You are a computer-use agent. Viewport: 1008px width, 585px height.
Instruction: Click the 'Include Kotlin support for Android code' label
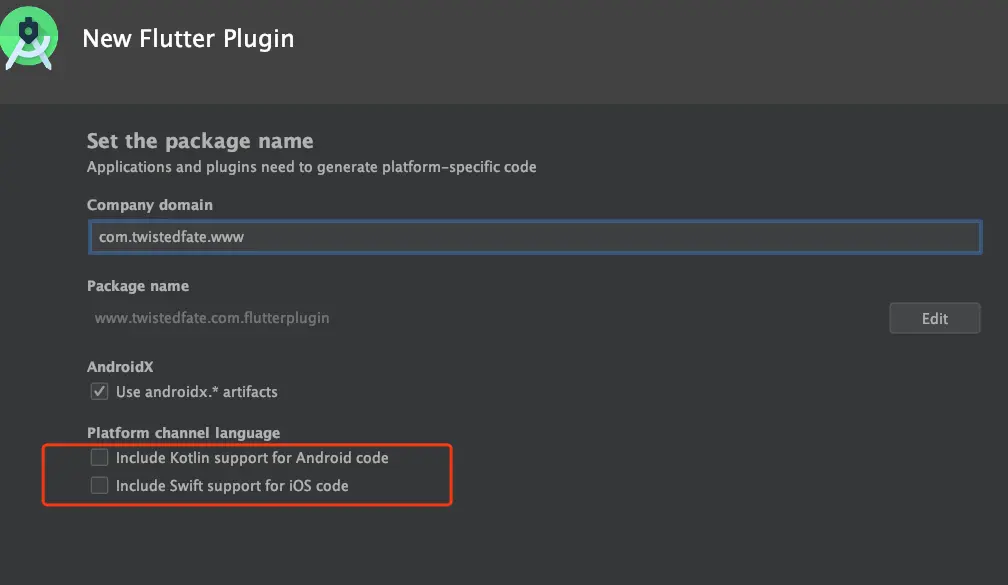(x=252, y=458)
